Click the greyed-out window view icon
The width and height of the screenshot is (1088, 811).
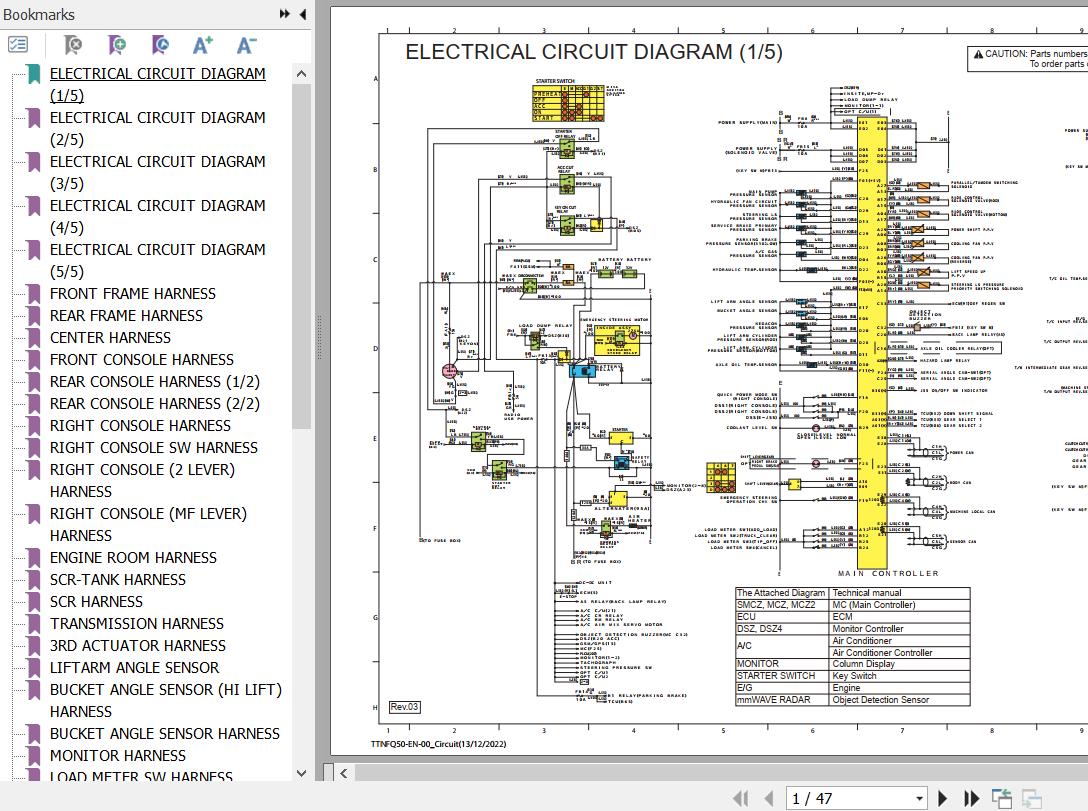pos(1032,799)
